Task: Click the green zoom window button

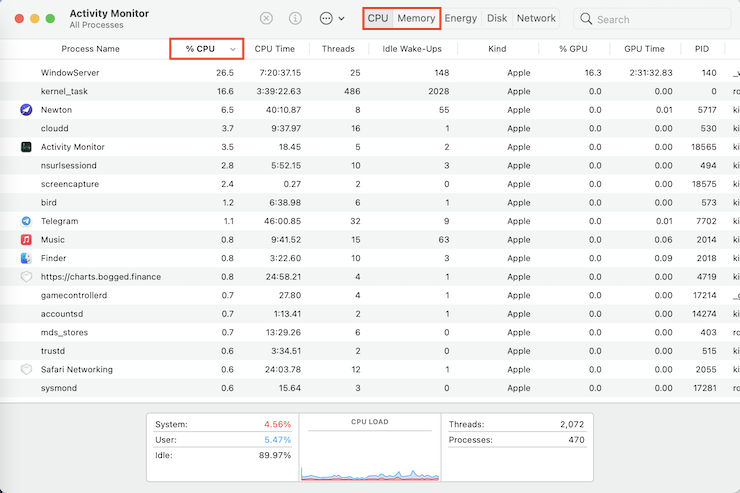Action: [x=50, y=19]
